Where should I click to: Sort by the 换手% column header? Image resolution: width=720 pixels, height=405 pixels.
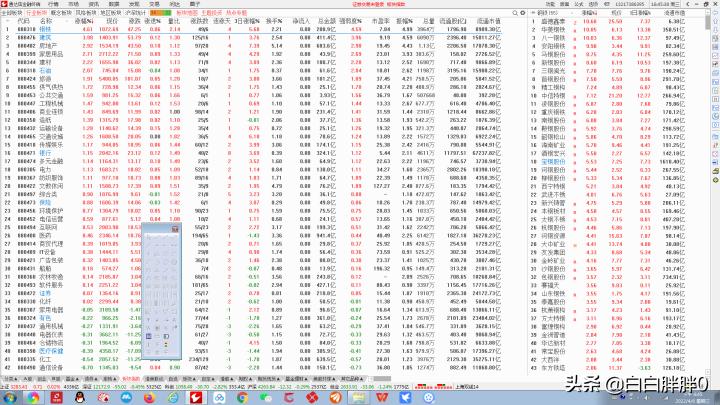coord(274,21)
